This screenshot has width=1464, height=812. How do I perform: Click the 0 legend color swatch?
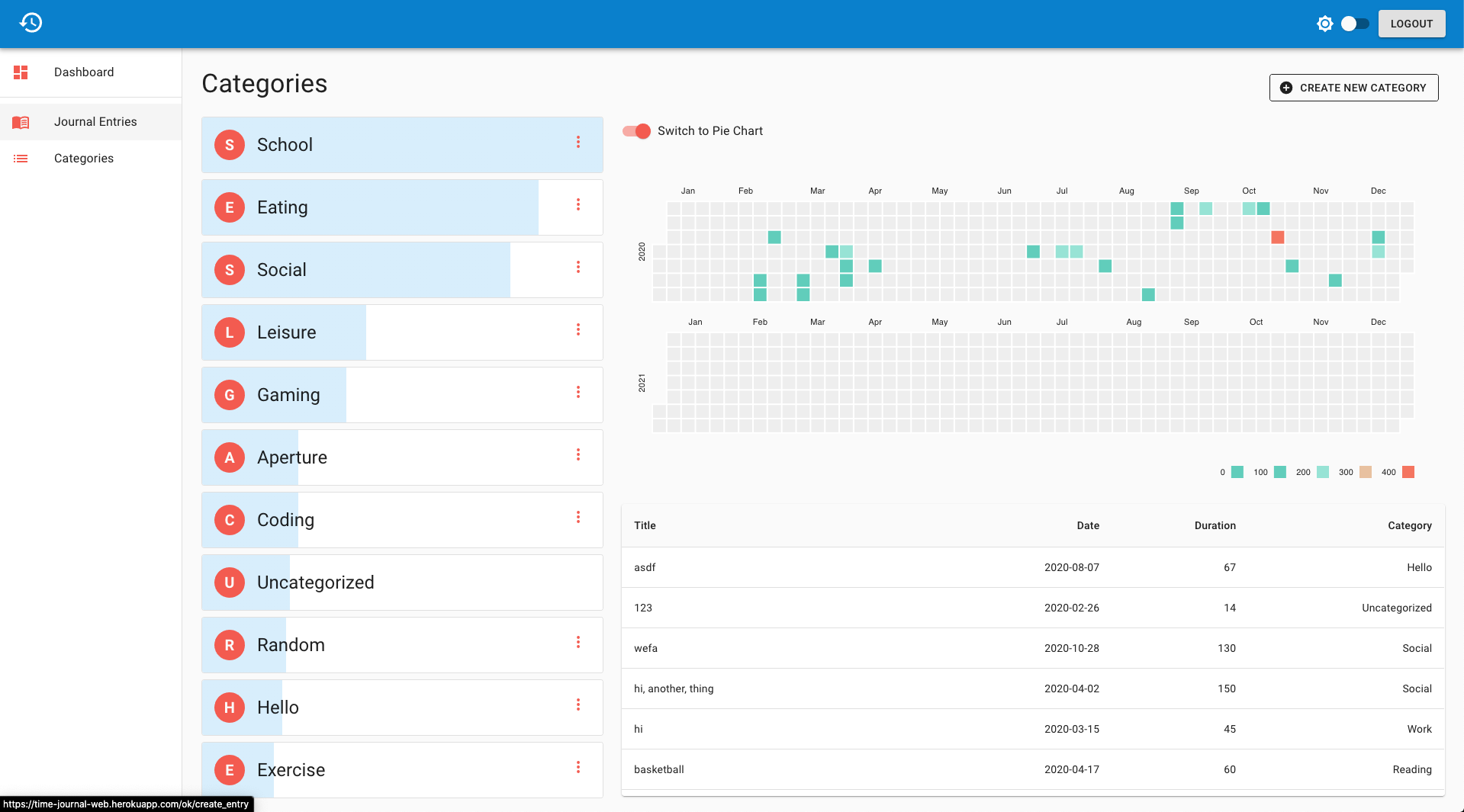[1237, 472]
